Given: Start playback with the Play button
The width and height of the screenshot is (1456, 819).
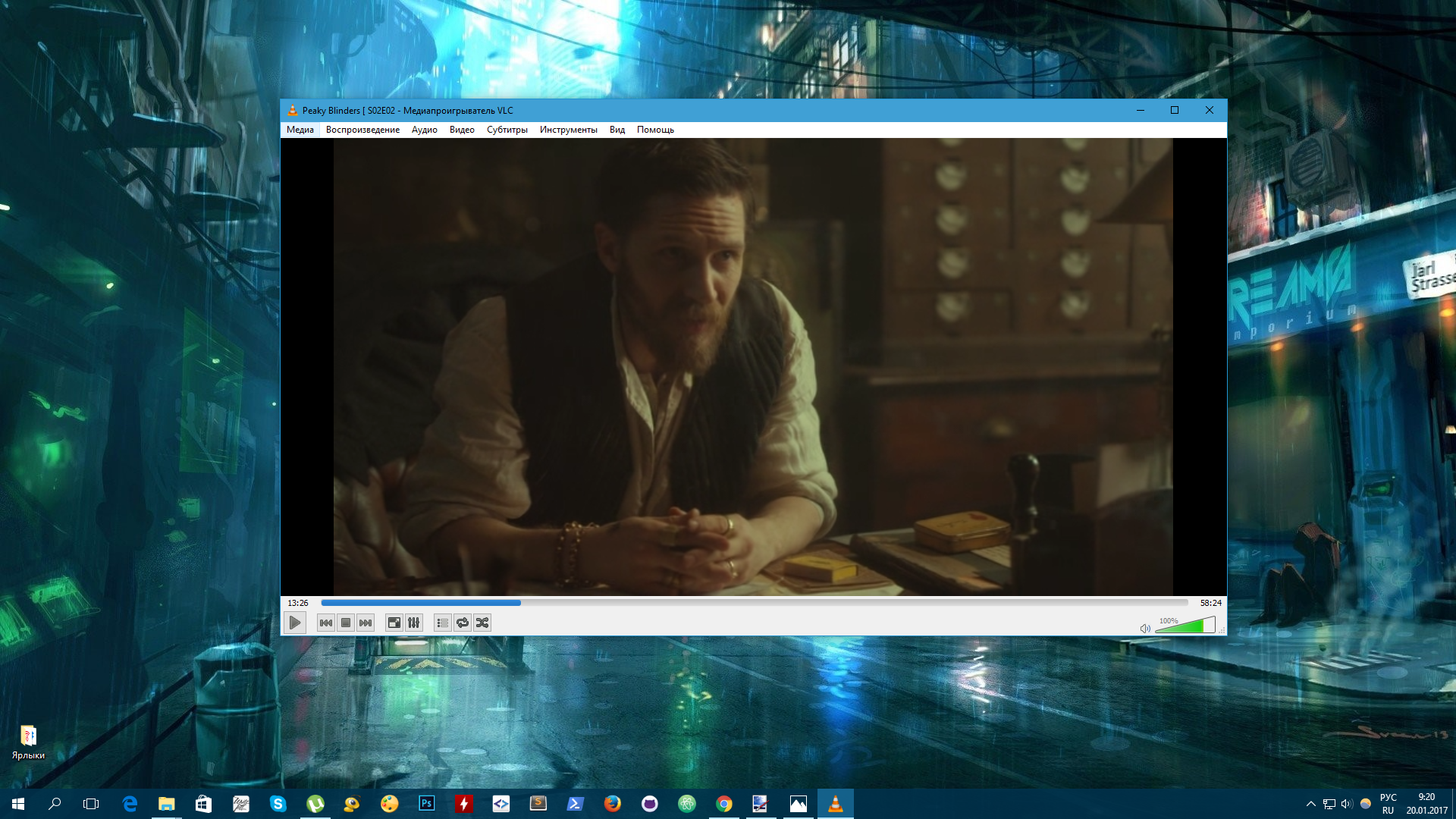Looking at the screenshot, I should [295, 623].
